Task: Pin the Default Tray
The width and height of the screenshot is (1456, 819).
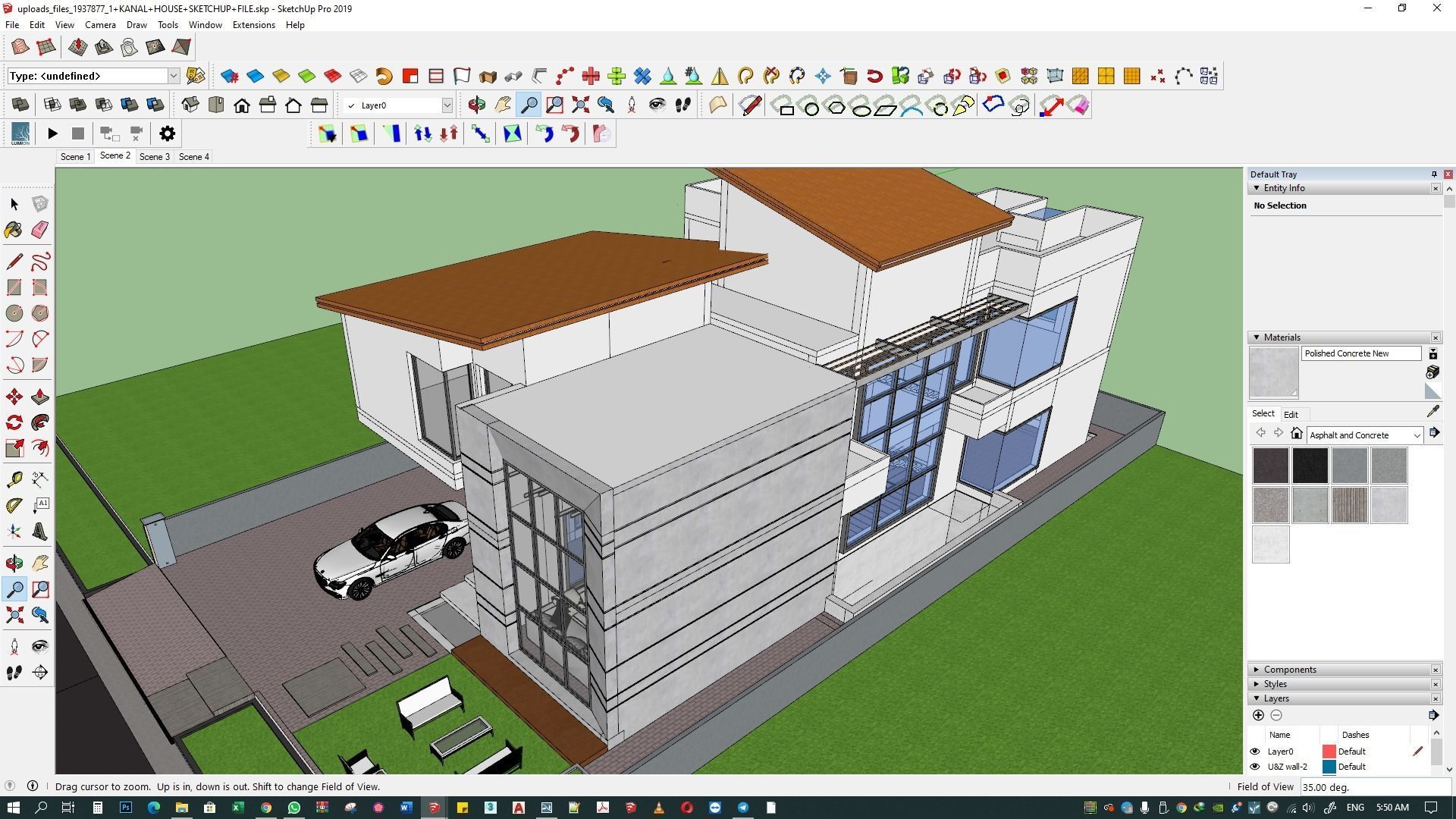Action: click(x=1433, y=174)
